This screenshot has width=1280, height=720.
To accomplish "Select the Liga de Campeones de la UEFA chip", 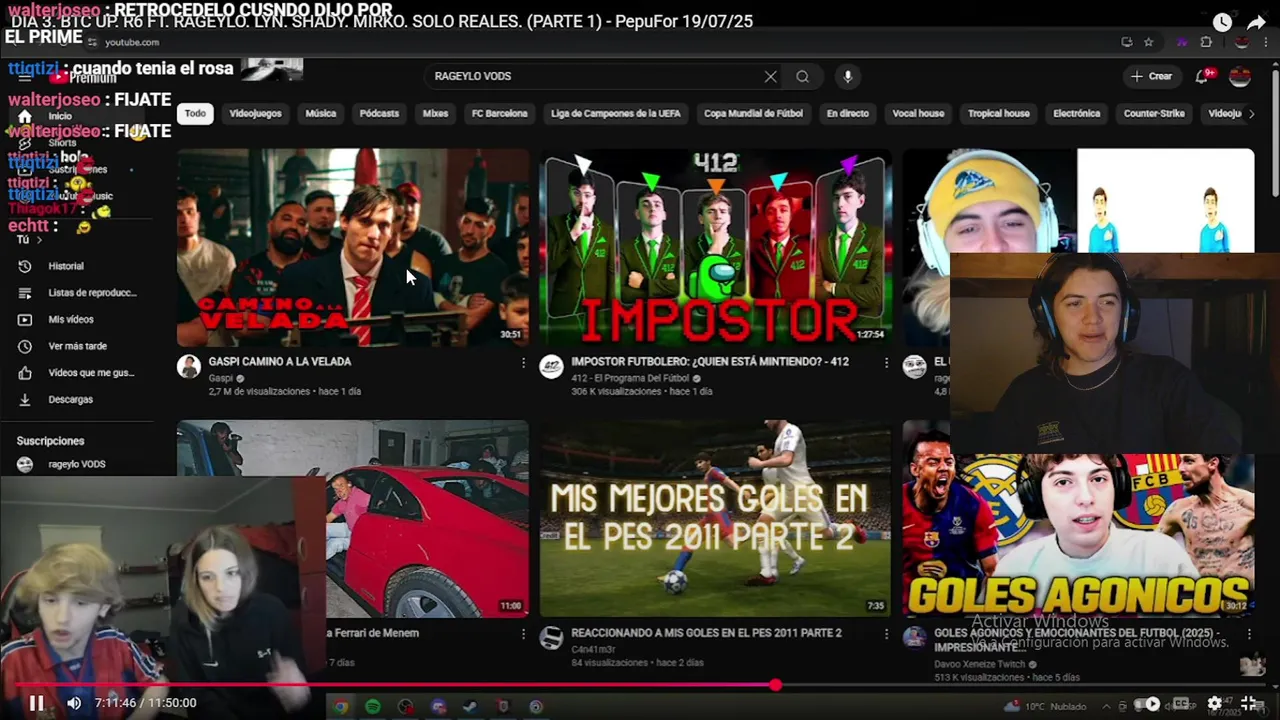I will 615,113.
